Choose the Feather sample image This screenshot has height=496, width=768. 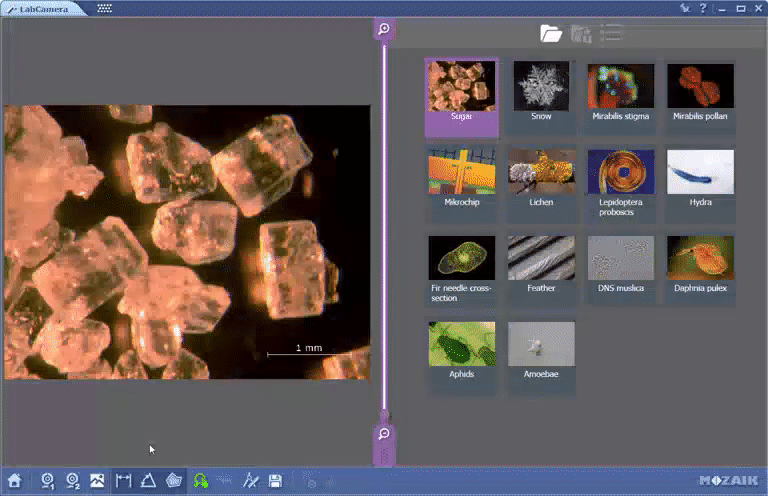pos(541,264)
